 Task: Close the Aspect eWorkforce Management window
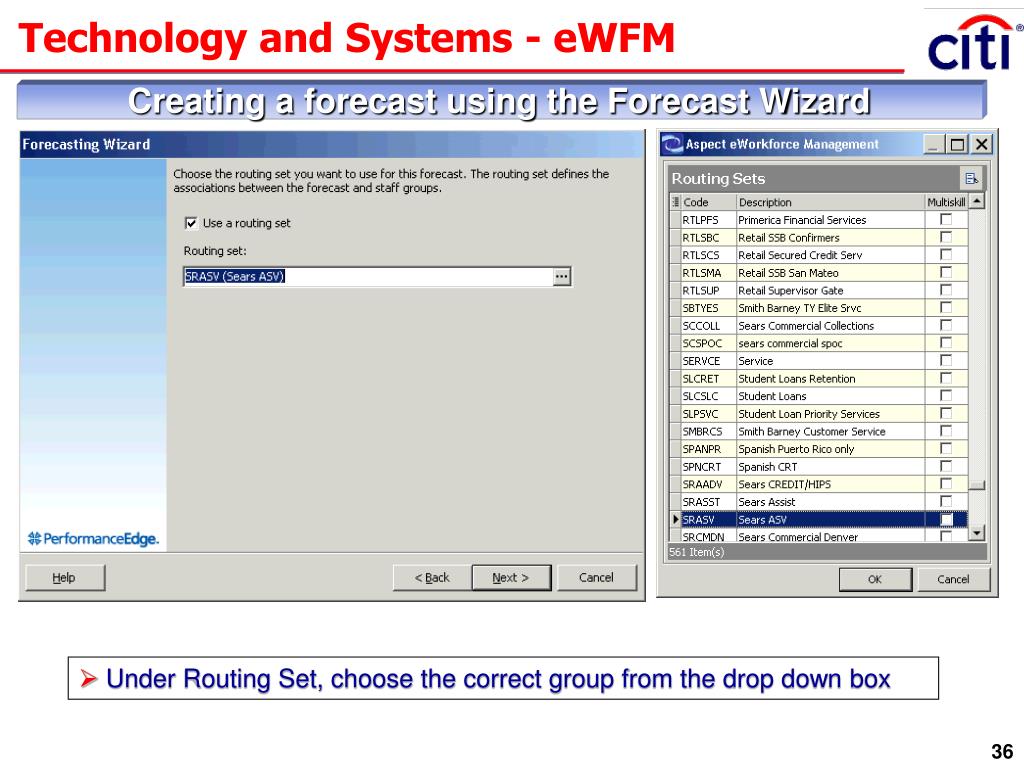[x=981, y=144]
